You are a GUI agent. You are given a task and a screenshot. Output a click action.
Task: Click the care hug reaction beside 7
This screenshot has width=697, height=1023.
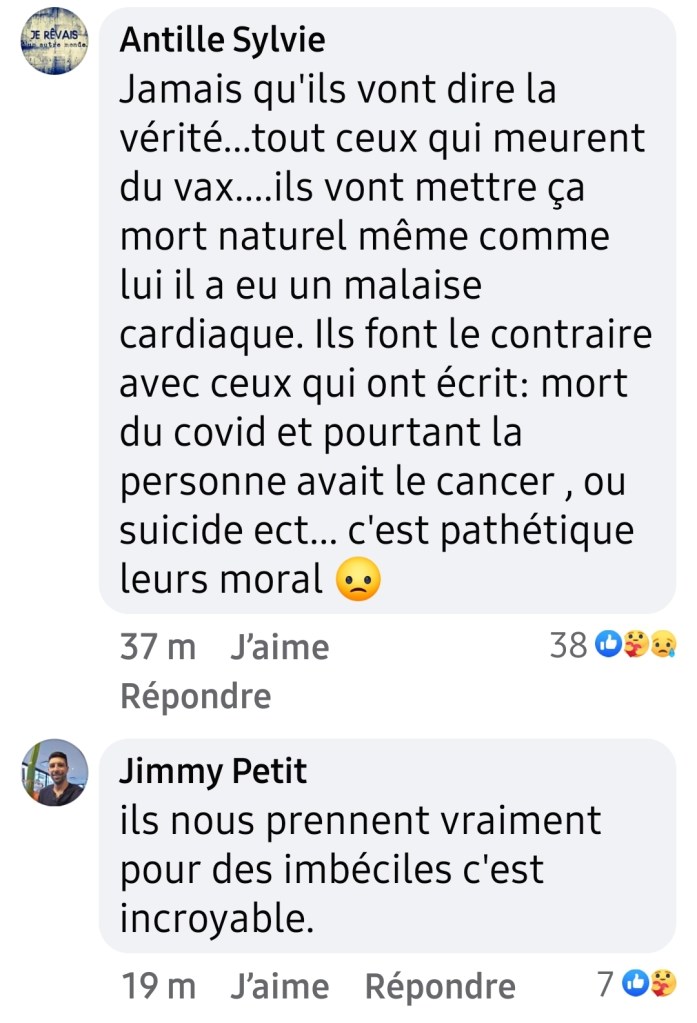[663, 983]
